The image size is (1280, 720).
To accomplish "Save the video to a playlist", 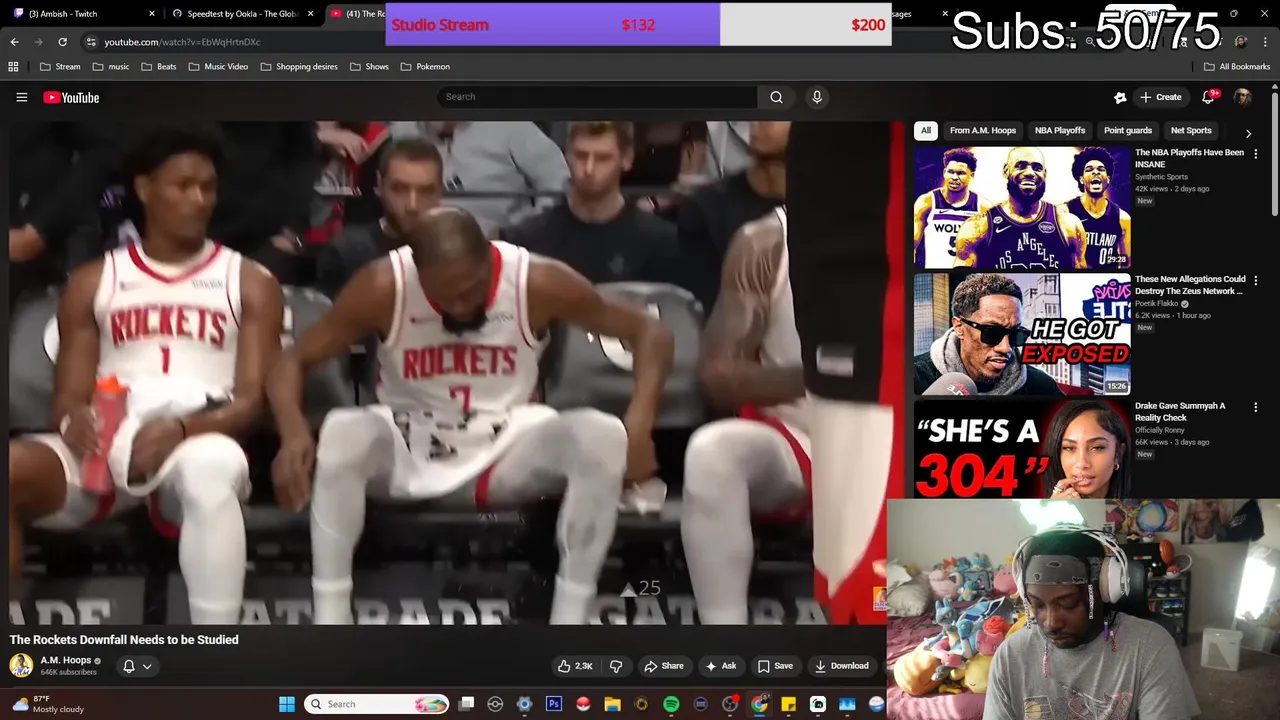I will pos(775,666).
